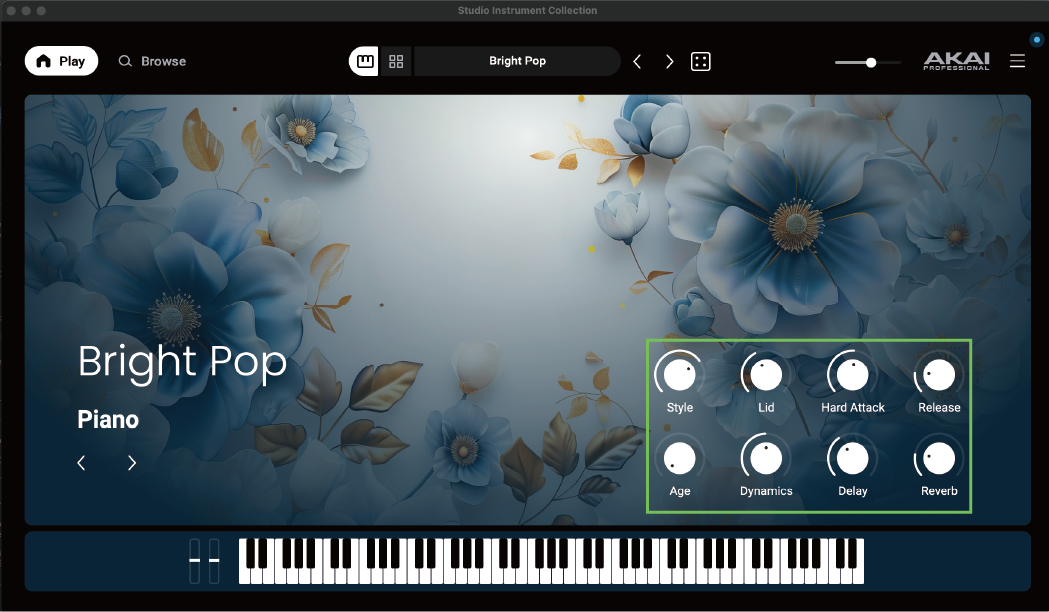This screenshot has height=612, width=1049.
Task: Switch to grid pads view icon
Action: [x=396, y=61]
